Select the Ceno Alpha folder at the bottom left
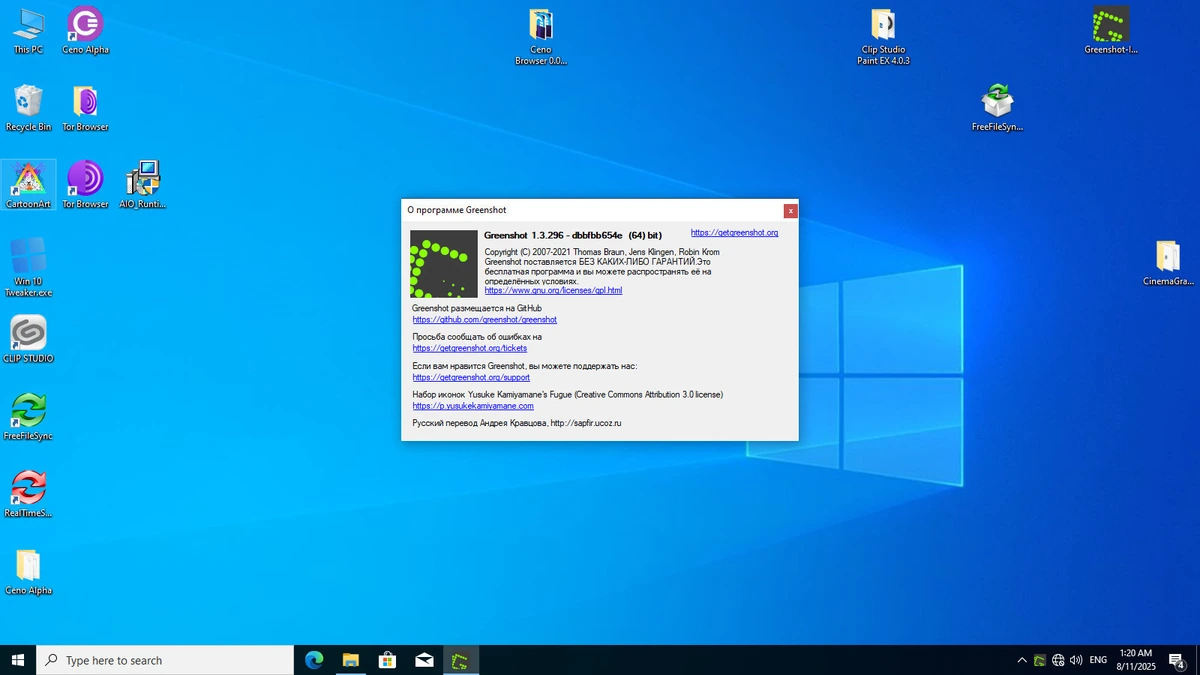 tap(28, 571)
